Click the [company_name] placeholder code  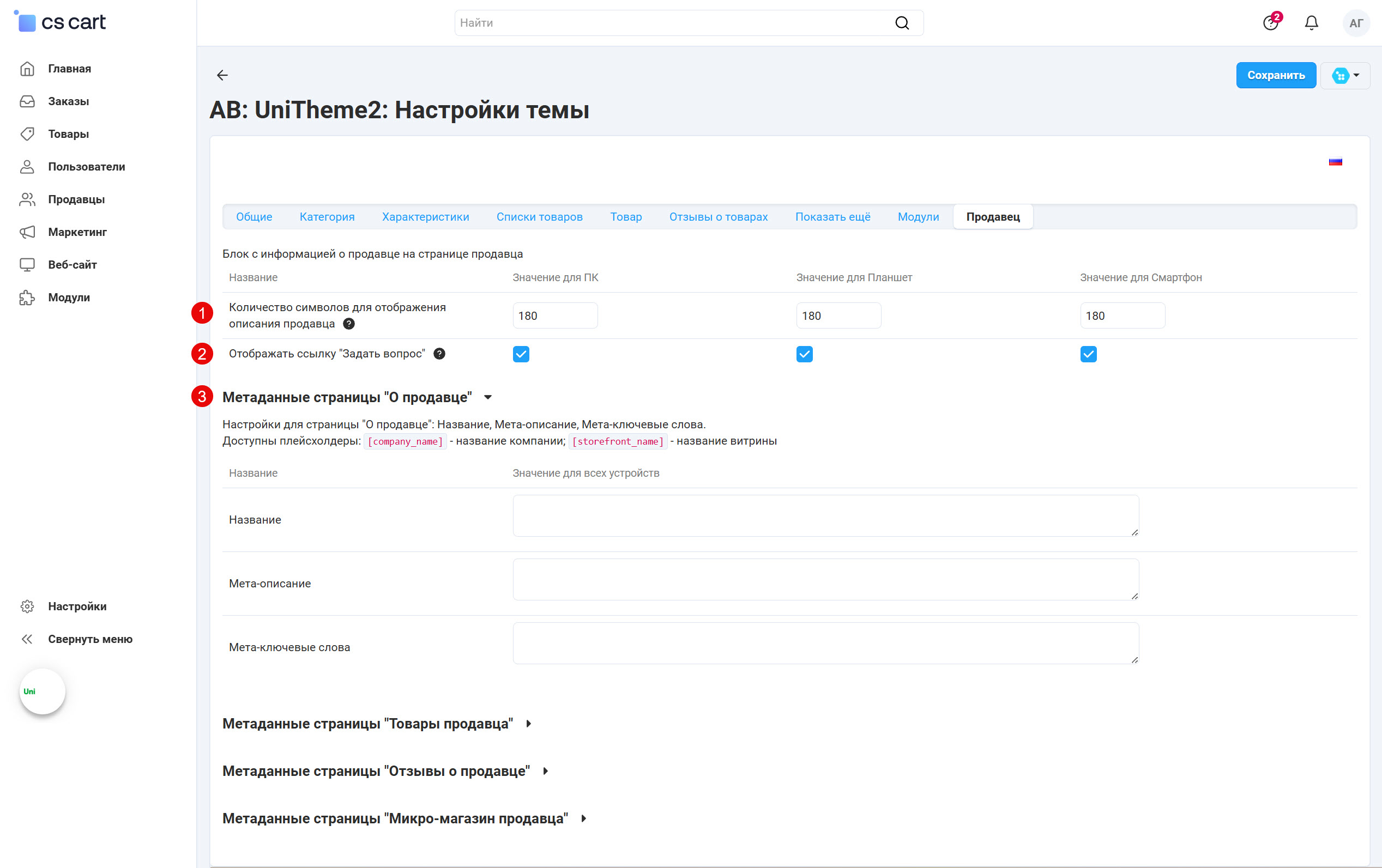click(x=405, y=442)
